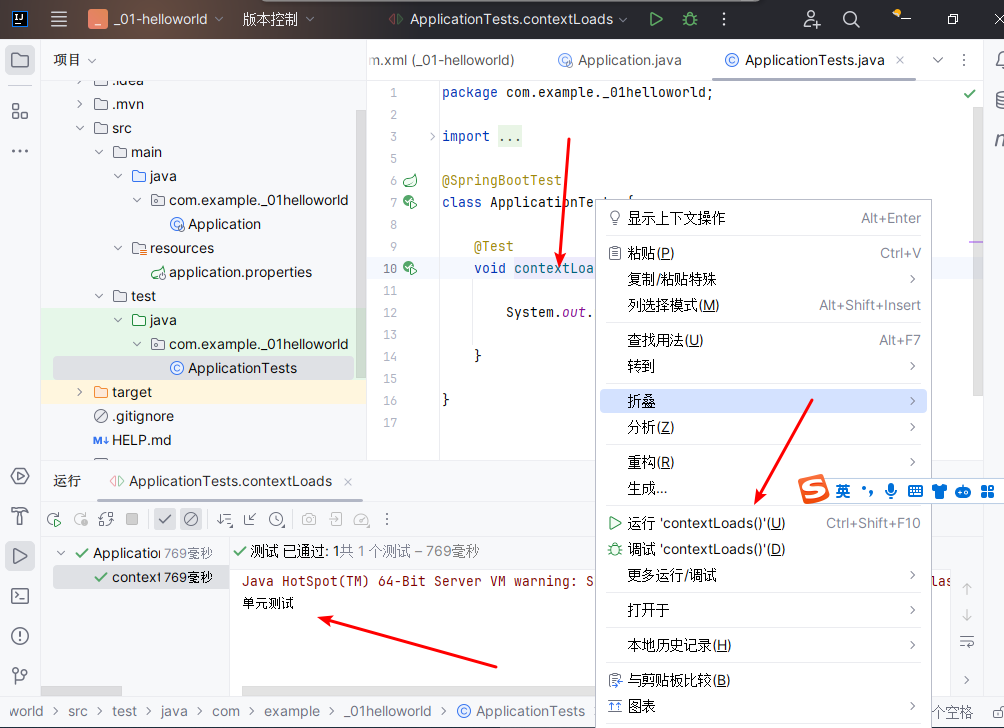
Task: Choose 粘贴 from context menu
Action: coord(763,253)
